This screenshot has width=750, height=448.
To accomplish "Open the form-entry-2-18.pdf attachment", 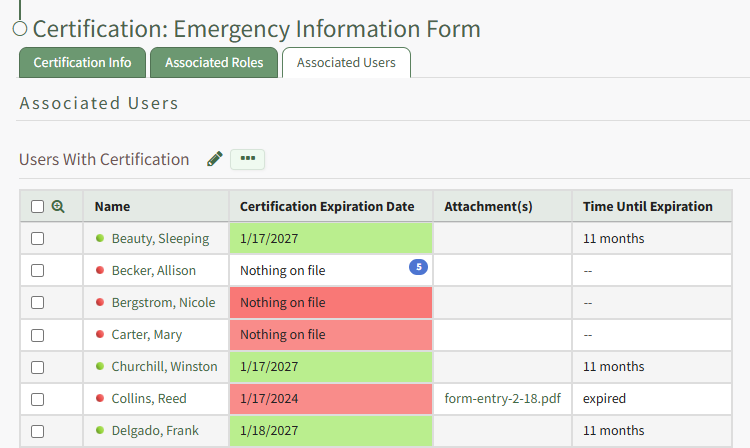I will (502, 399).
